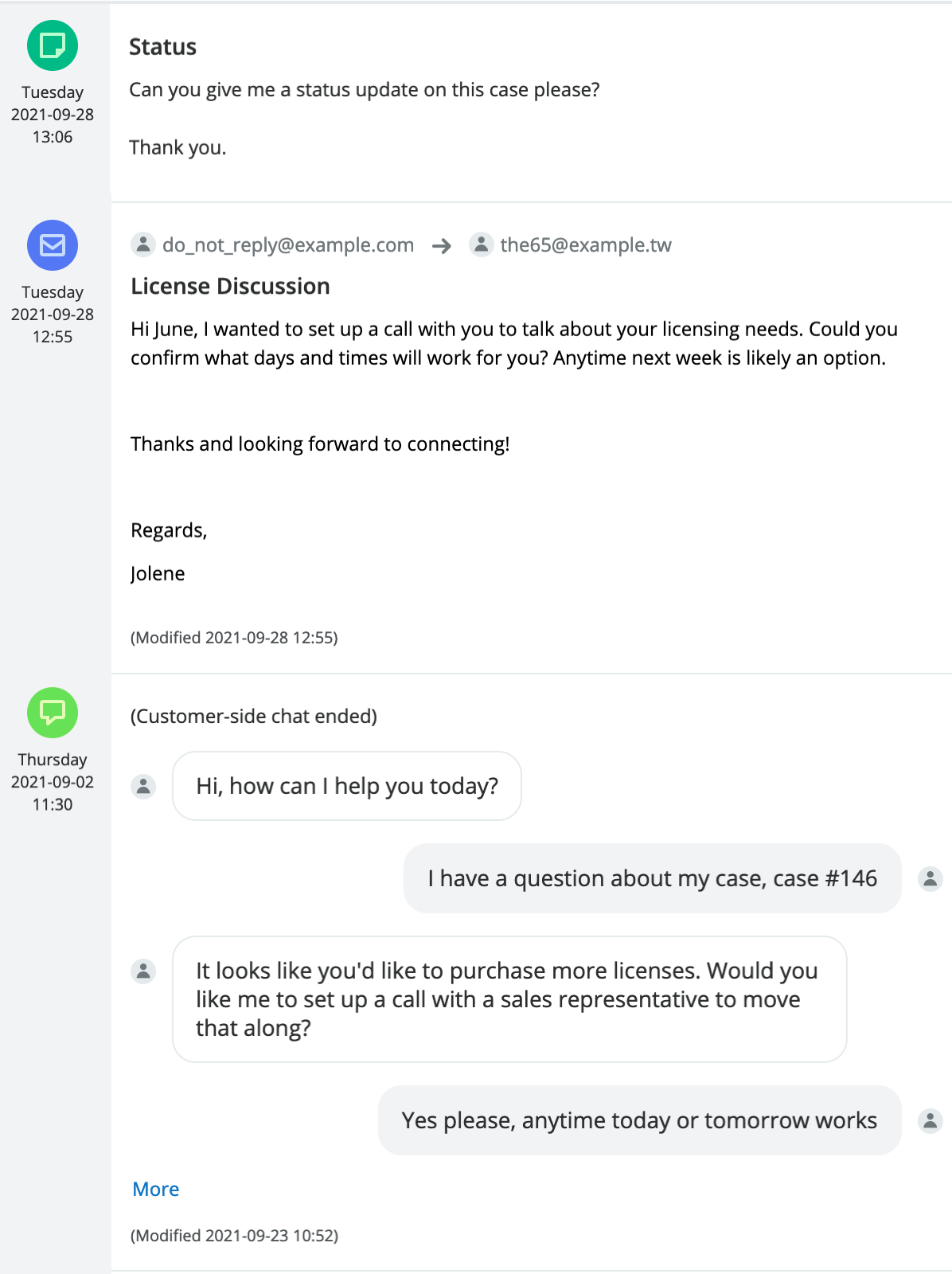
Task: Click the 'anytime today or tomorrow' bubble
Action: click(x=639, y=1120)
